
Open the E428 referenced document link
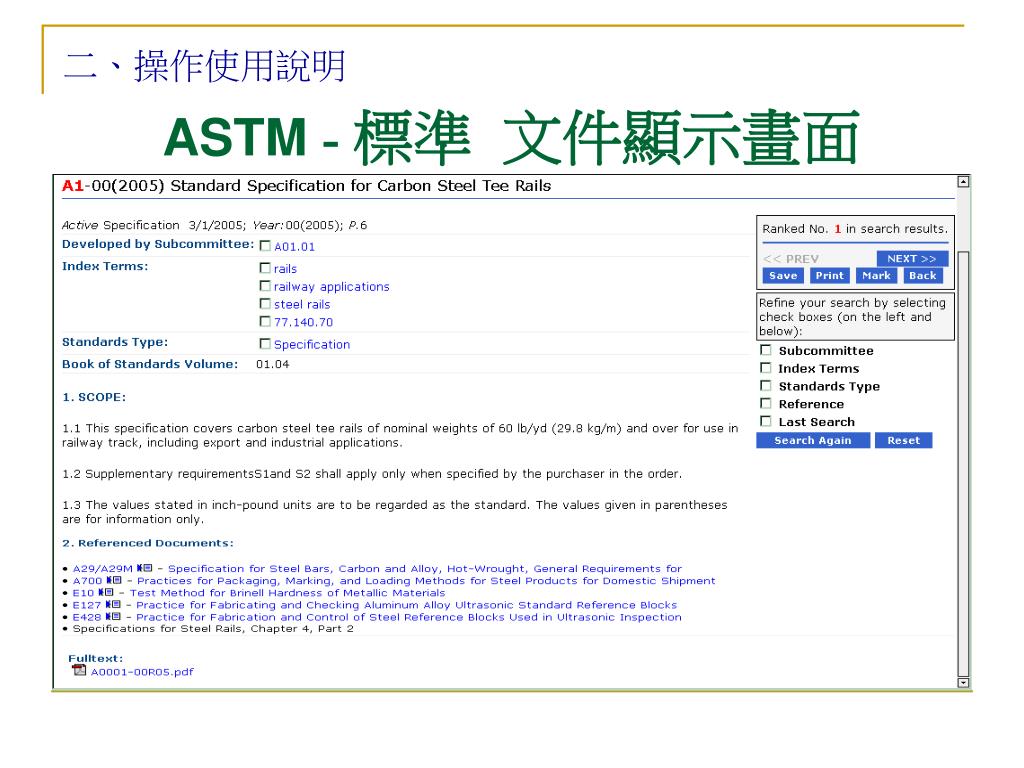tap(87, 617)
